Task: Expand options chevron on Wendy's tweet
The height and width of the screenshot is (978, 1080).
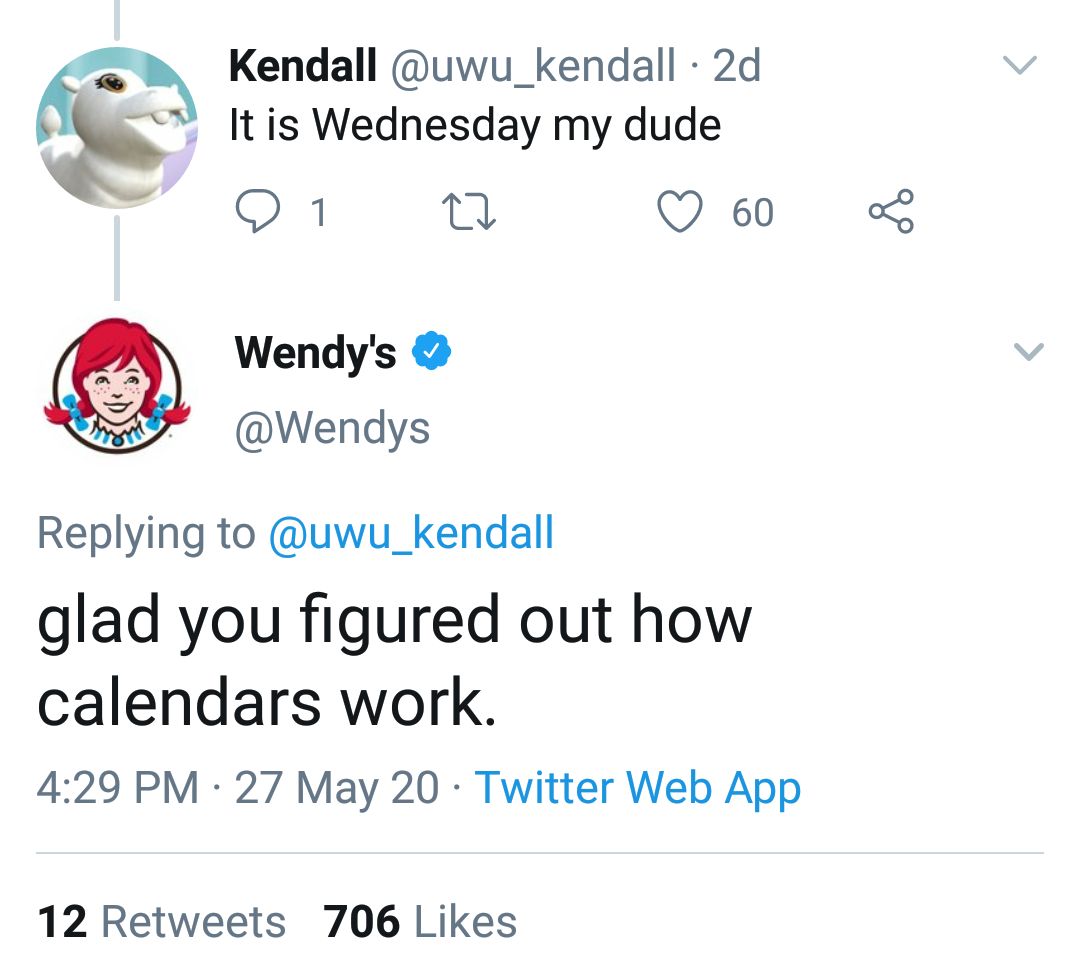Action: [x=1029, y=352]
